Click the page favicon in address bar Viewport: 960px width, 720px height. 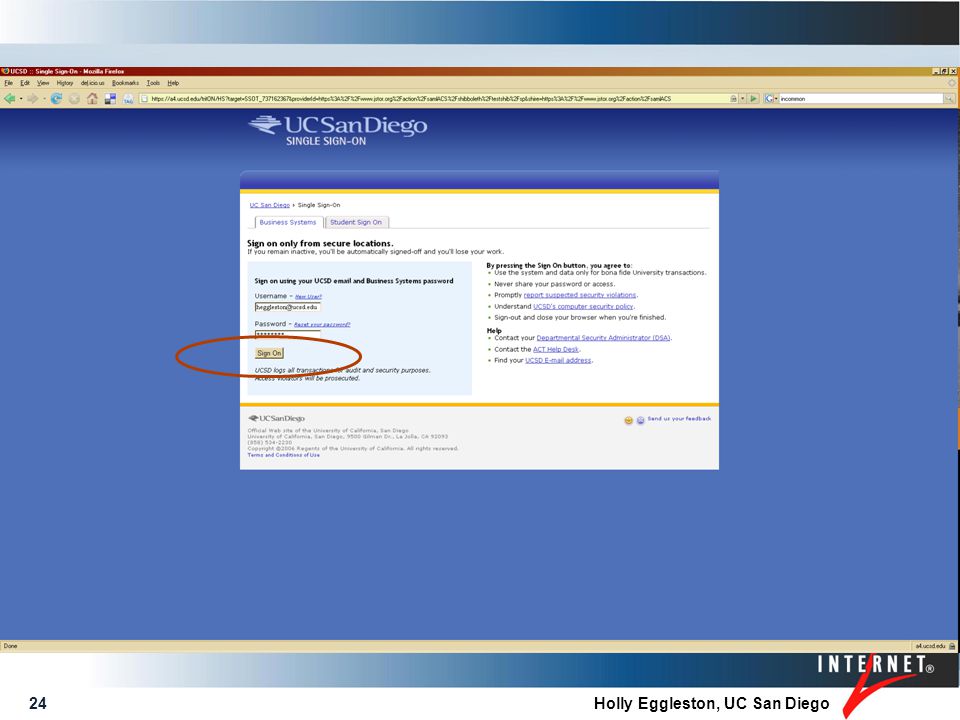click(144, 99)
